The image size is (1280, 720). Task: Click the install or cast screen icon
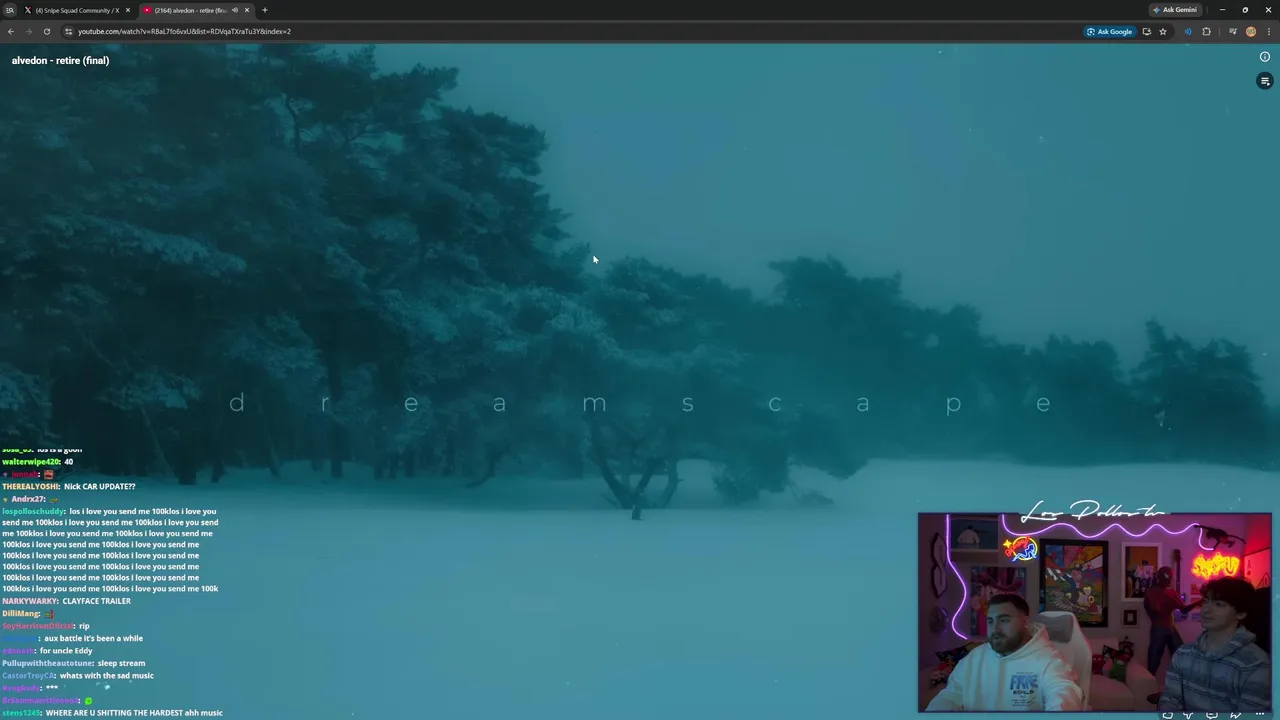1146,31
